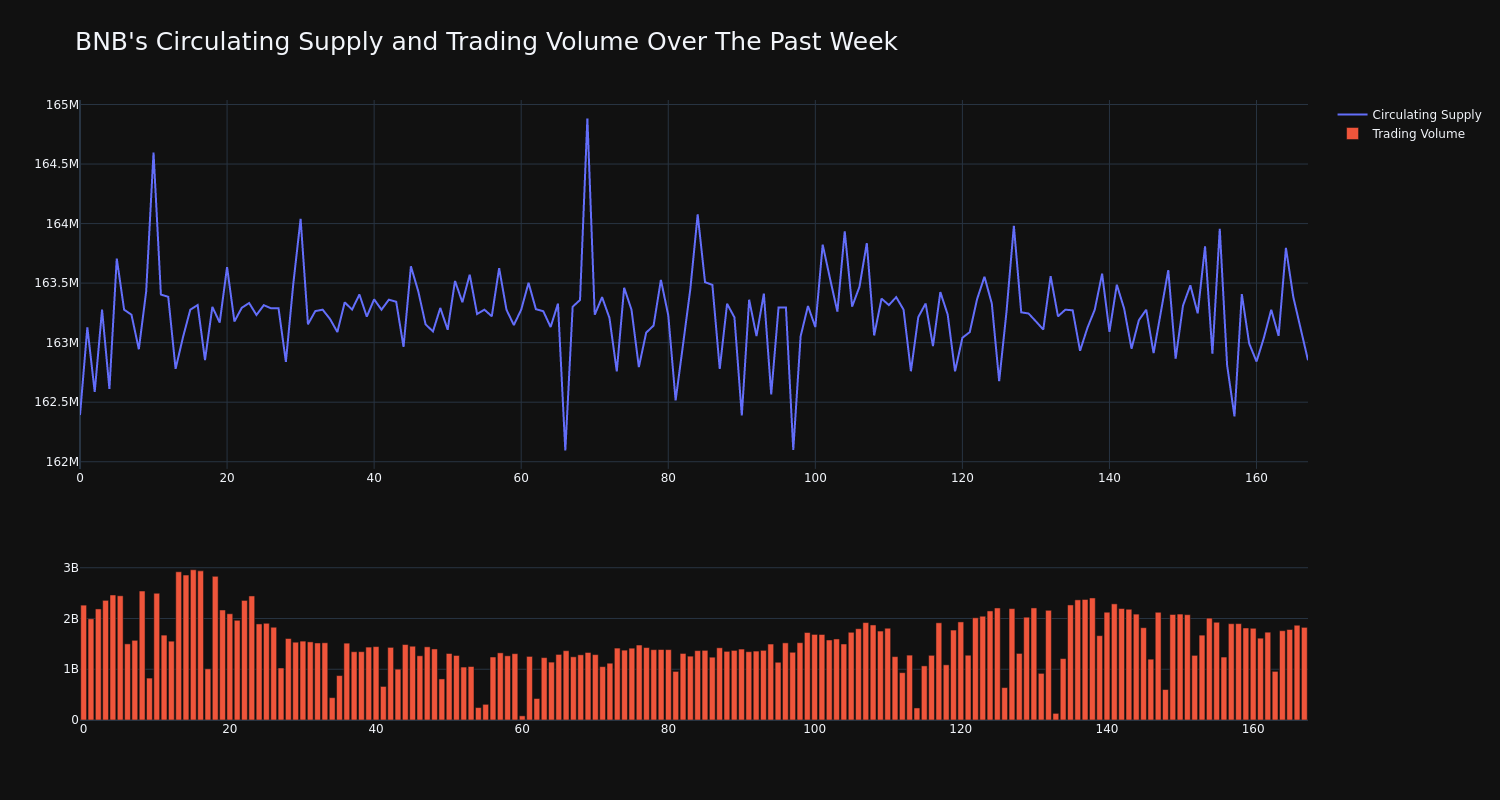
Task: Click x-axis label 80 on supply chart
Action: 668,478
